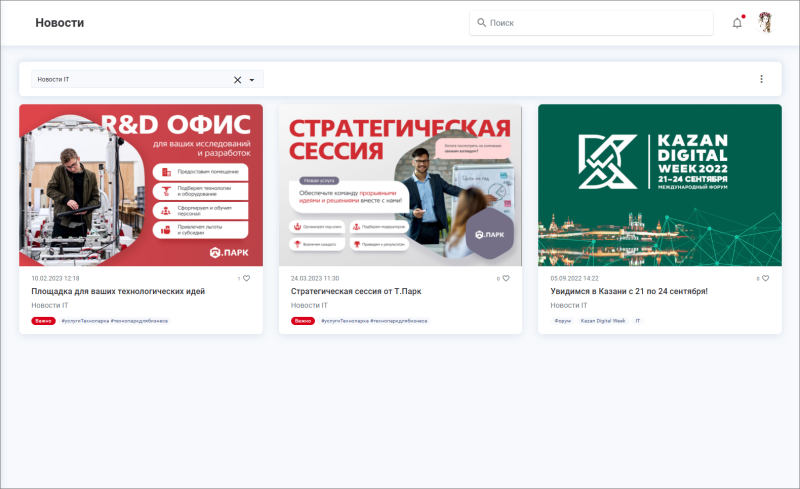Open the three-dot options menu
This screenshot has height=489, width=800.
coord(761,79)
